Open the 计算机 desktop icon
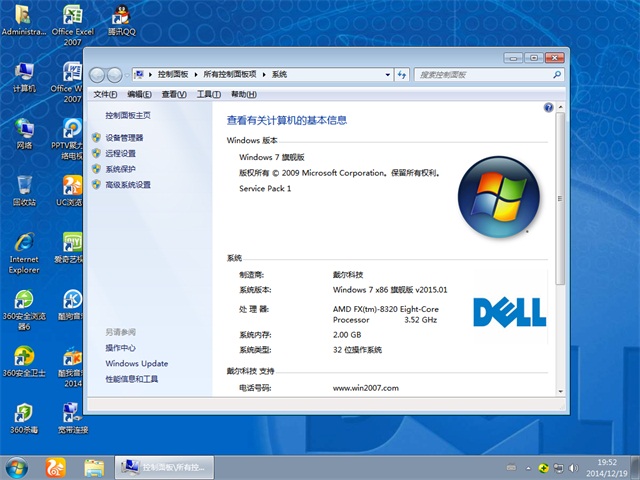640x480 pixels. [x=24, y=73]
